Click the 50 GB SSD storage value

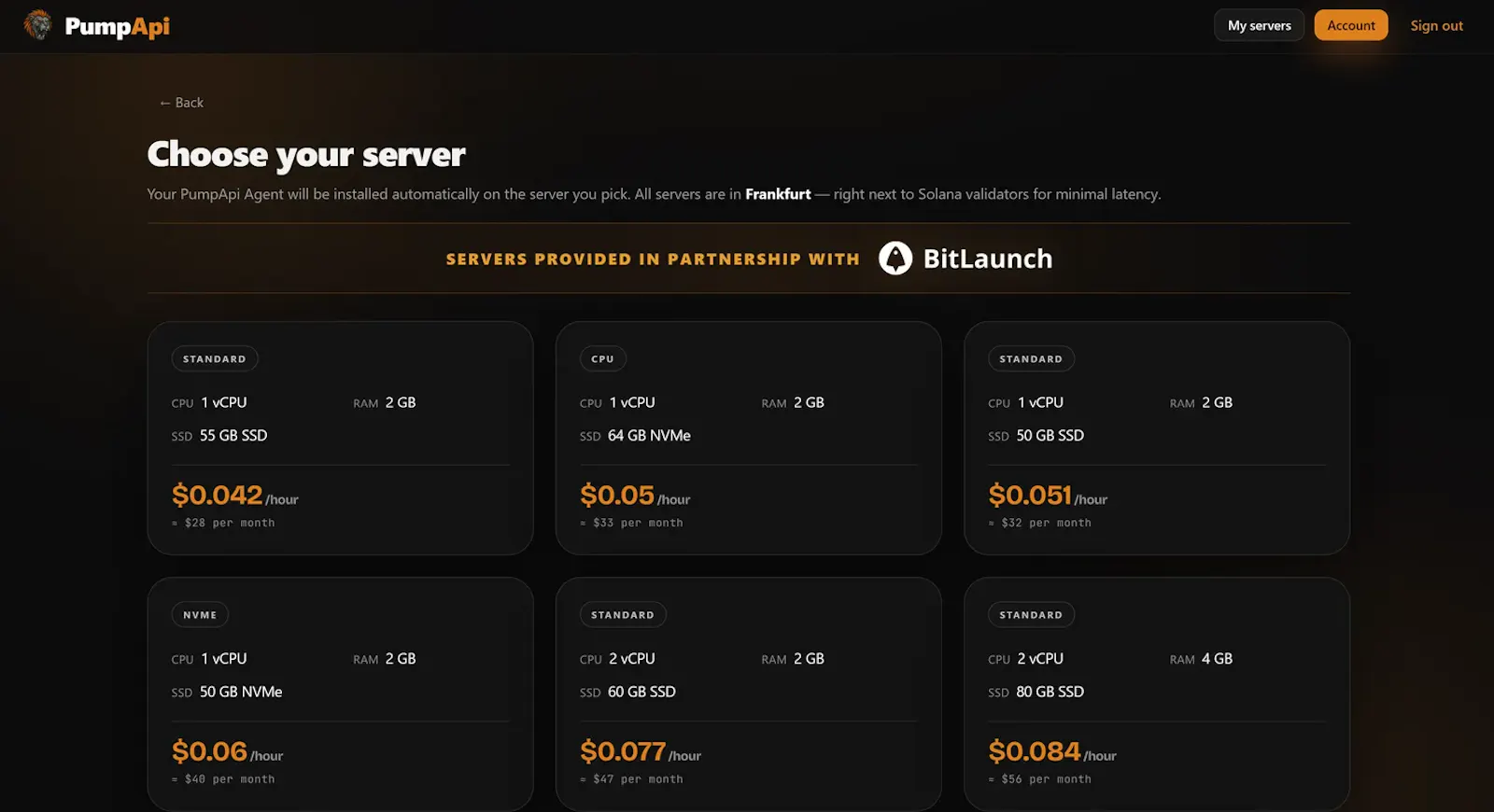click(1050, 436)
